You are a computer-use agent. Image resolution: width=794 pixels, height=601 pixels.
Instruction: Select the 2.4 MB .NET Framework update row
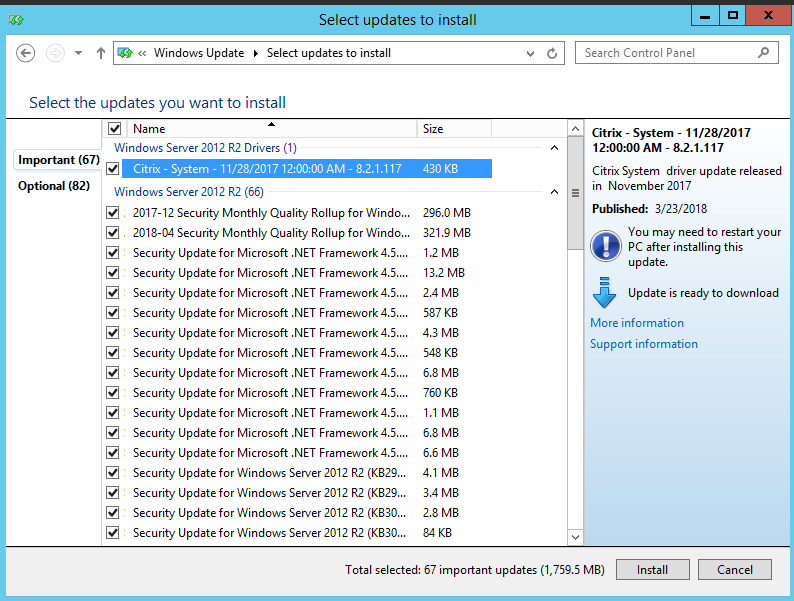click(307, 293)
